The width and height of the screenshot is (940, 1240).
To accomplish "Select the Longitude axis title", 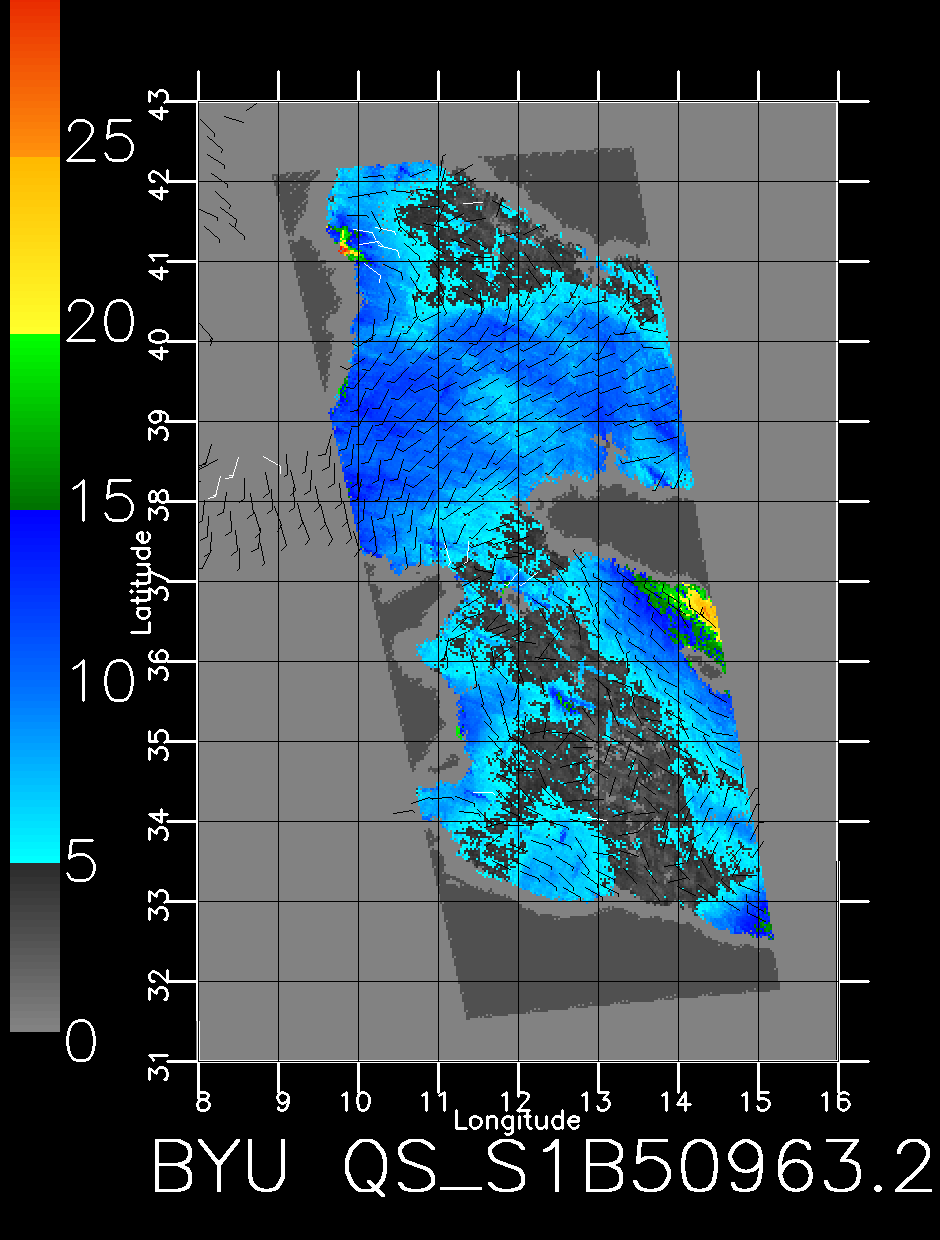I will [x=517, y=1119].
